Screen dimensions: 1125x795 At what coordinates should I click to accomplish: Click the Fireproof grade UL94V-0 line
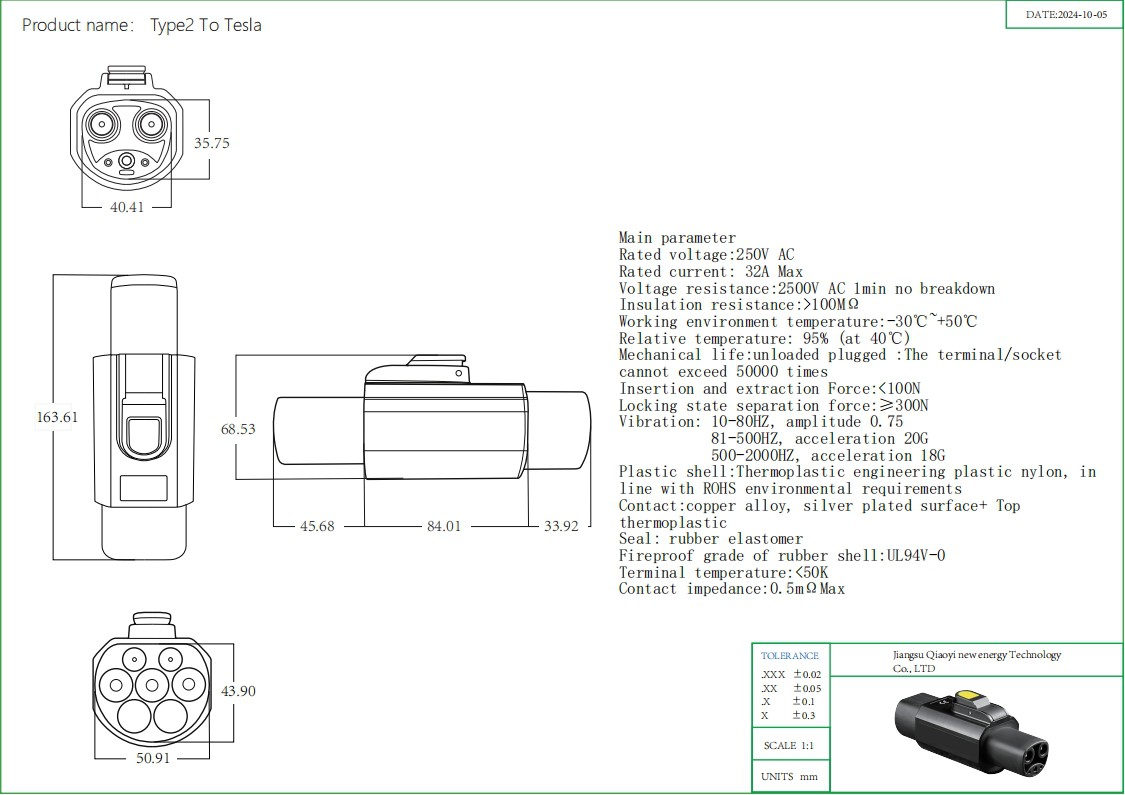coord(781,556)
